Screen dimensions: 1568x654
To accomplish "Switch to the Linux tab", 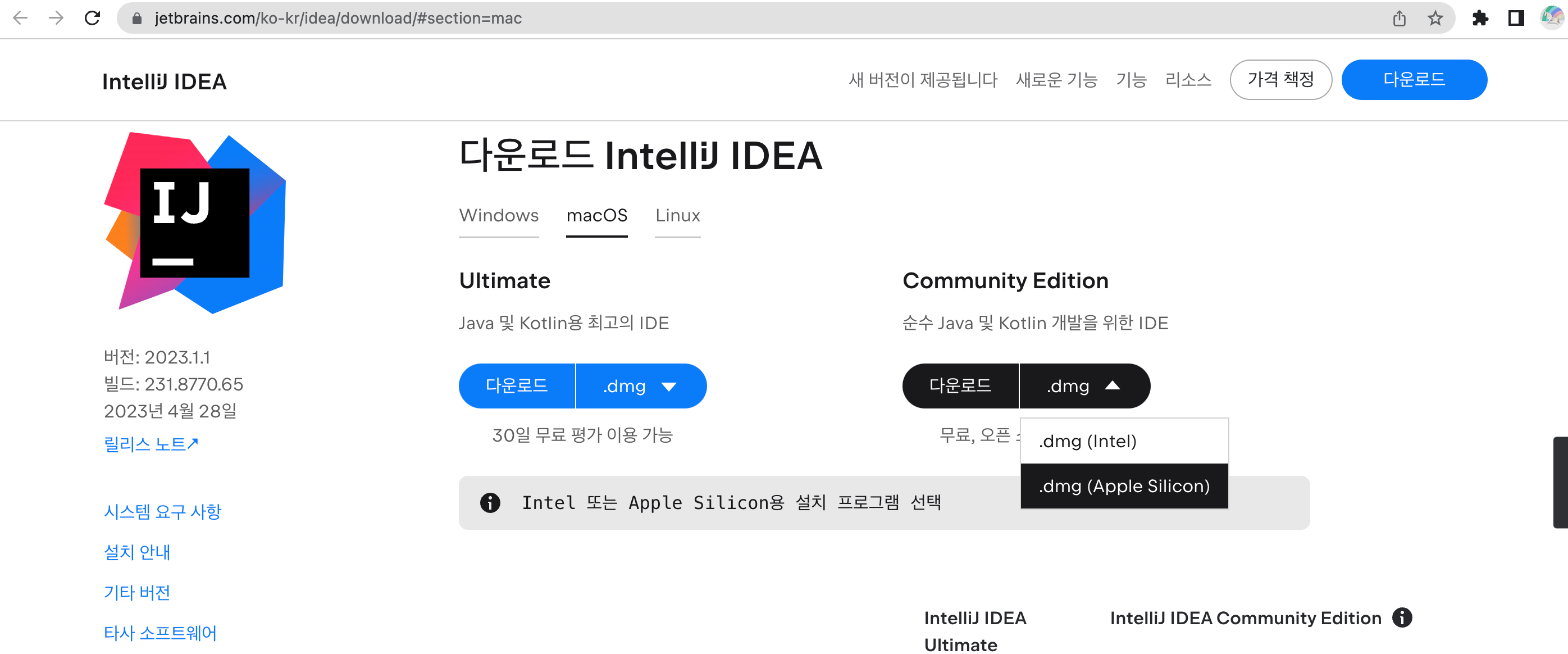I will tap(677, 216).
